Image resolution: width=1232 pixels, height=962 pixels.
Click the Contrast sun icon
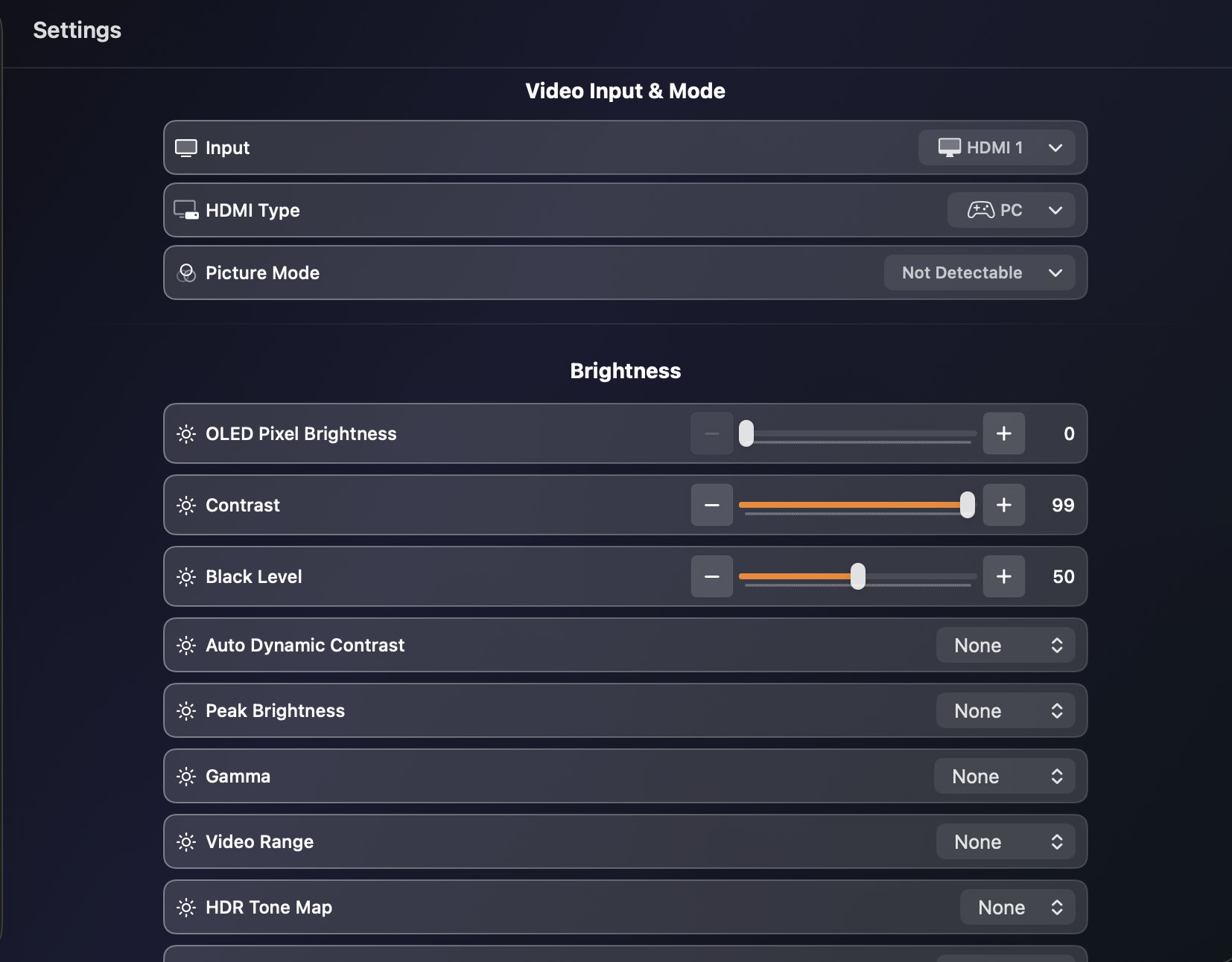pos(185,506)
